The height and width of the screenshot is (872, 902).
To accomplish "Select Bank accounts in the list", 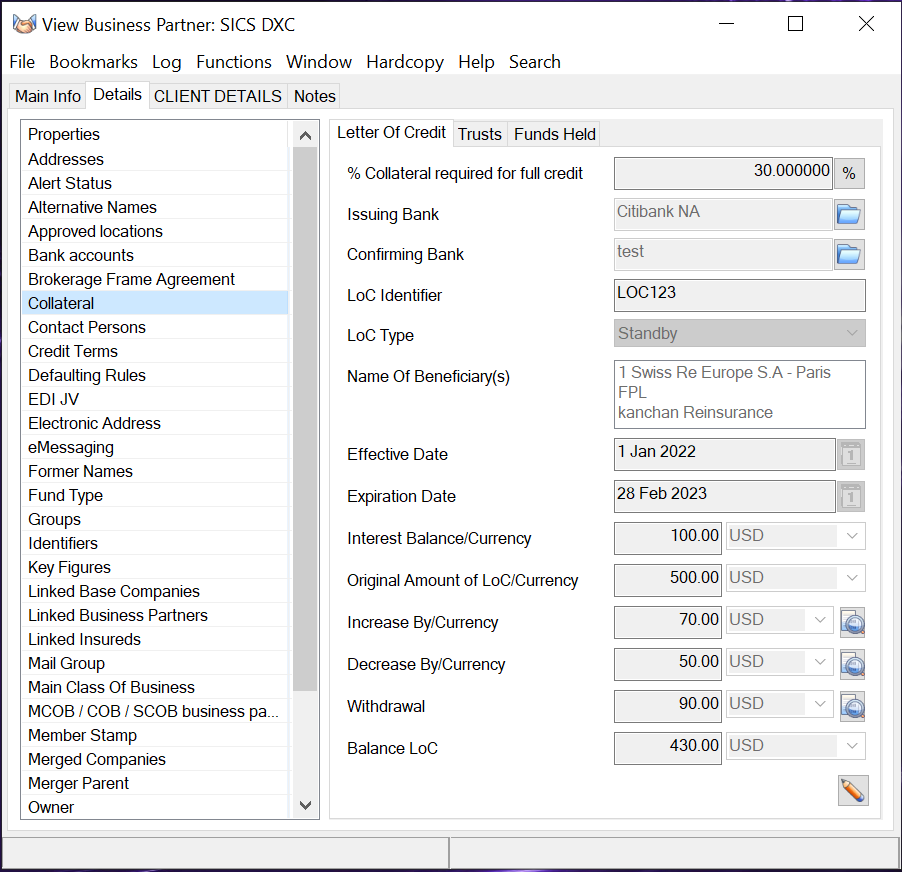I will point(81,255).
